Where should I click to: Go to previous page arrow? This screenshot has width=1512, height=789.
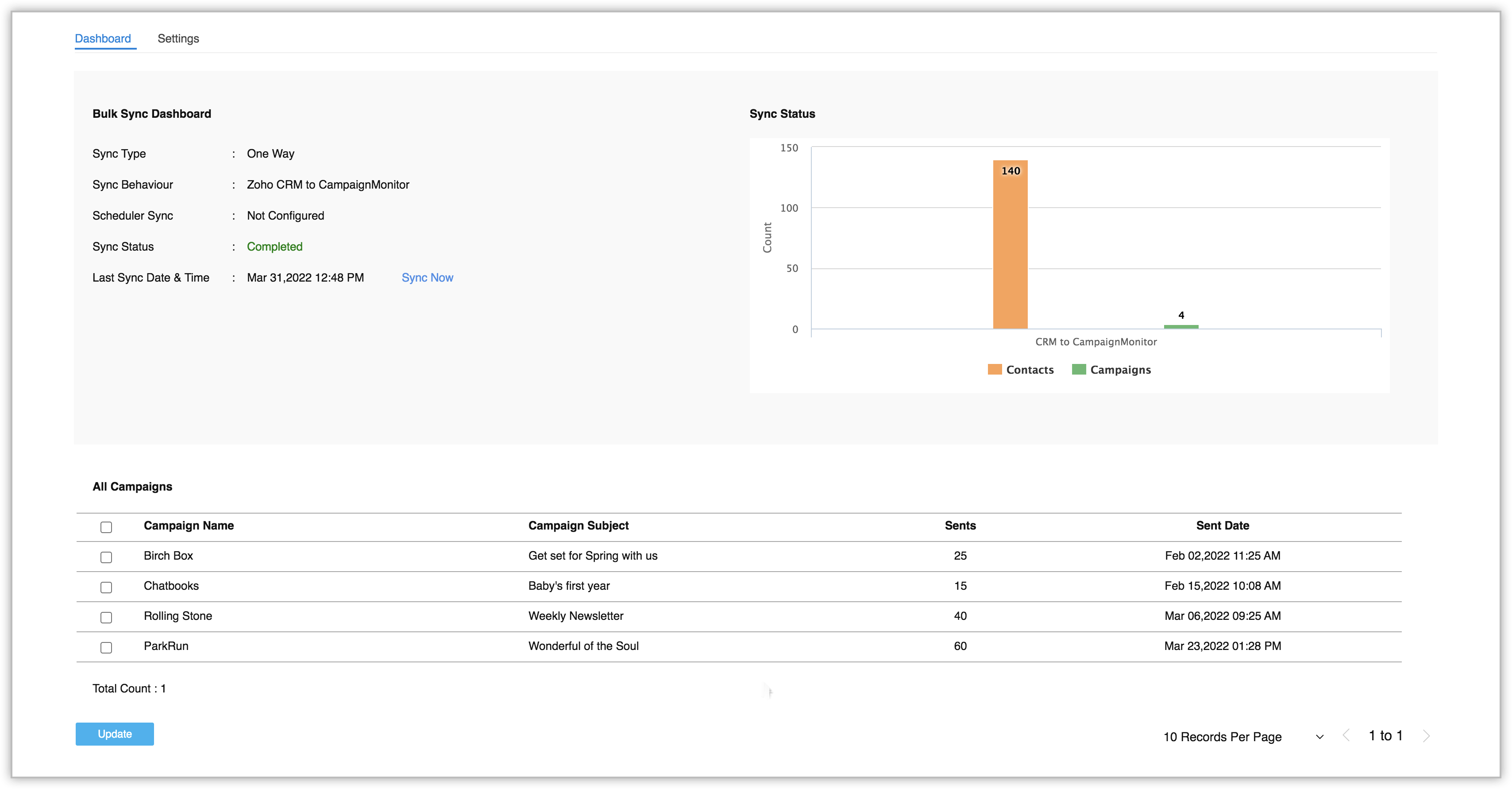tap(1346, 735)
